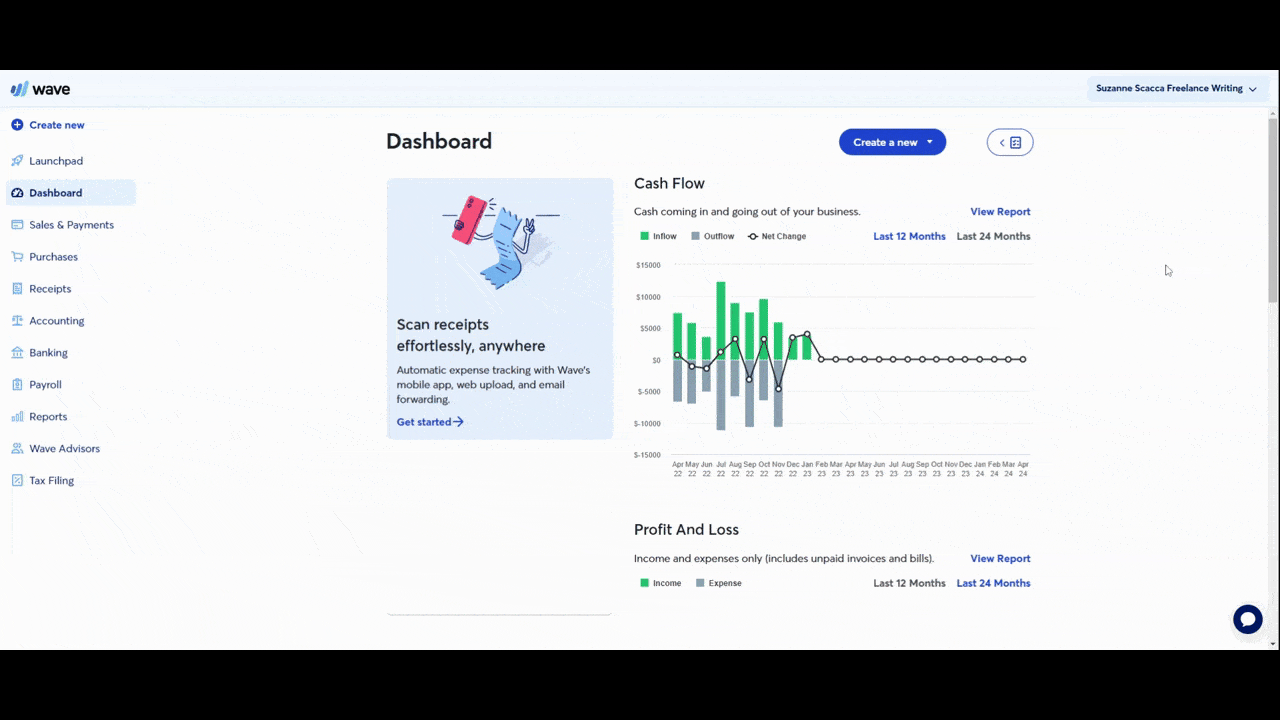
Task: Toggle the dashboard panel collapse button
Action: 1010,143
